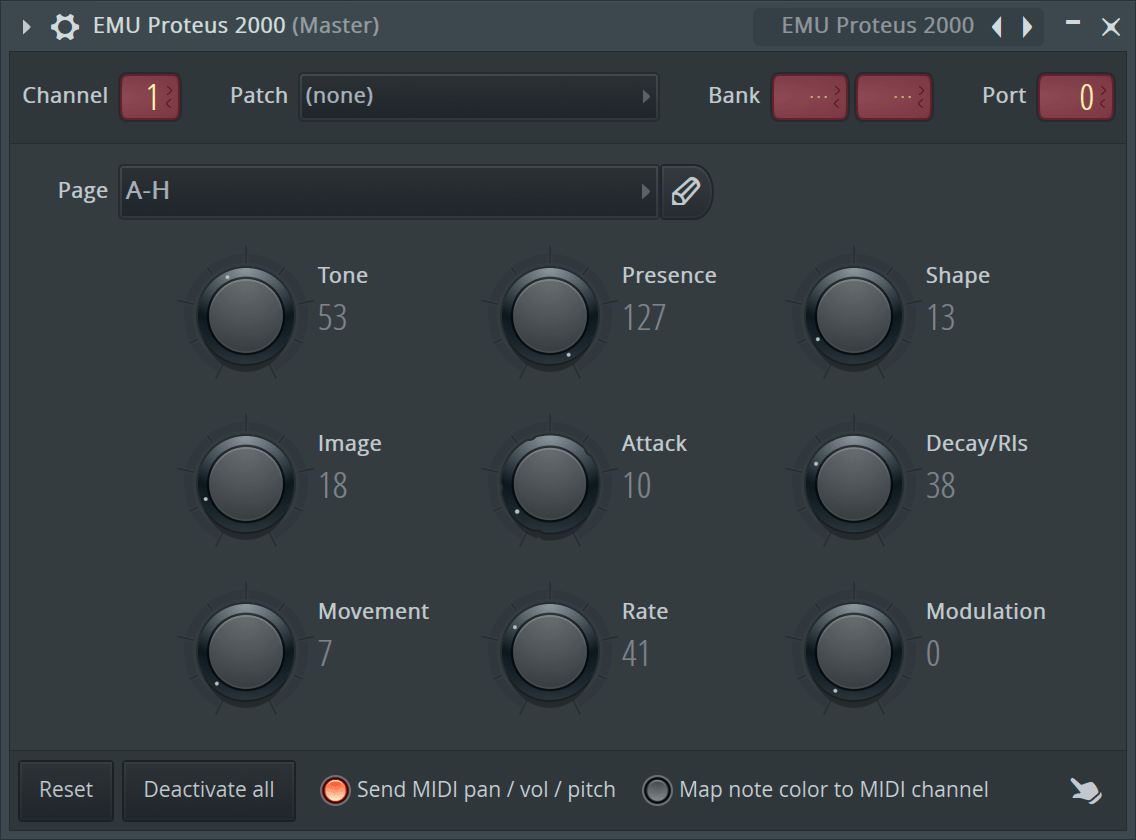Select the previous preset arrow
This screenshot has height=840, width=1136.
click(996, 26)
